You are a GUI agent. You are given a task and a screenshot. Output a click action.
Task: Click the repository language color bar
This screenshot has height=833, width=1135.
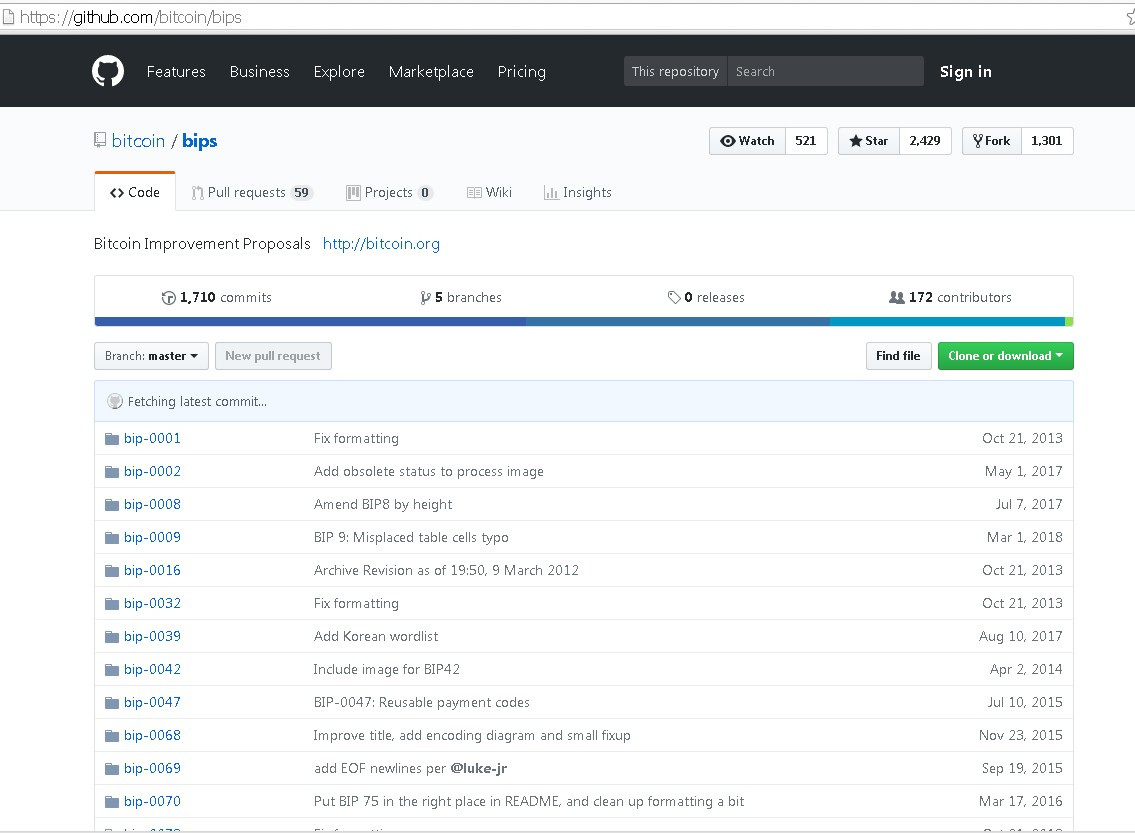583,321
